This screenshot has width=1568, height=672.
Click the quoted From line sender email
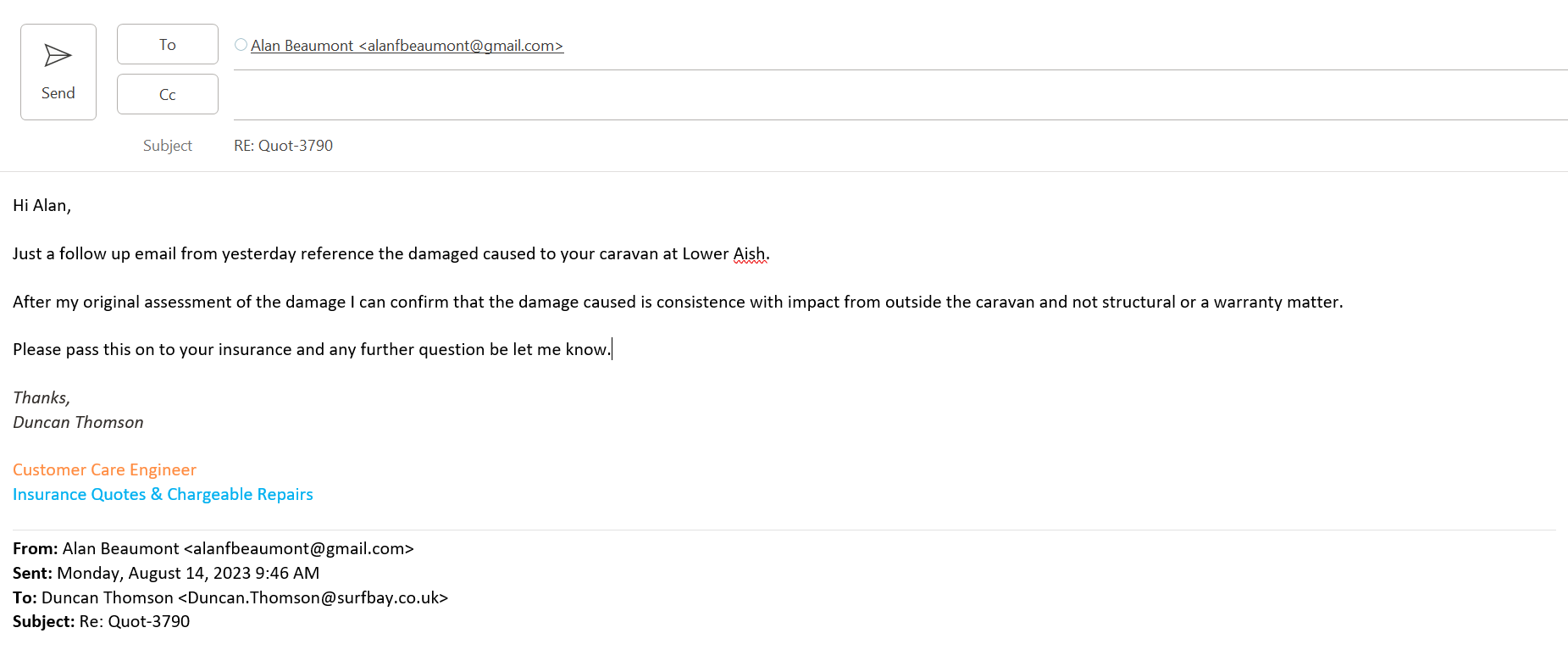tap(298, 549)
